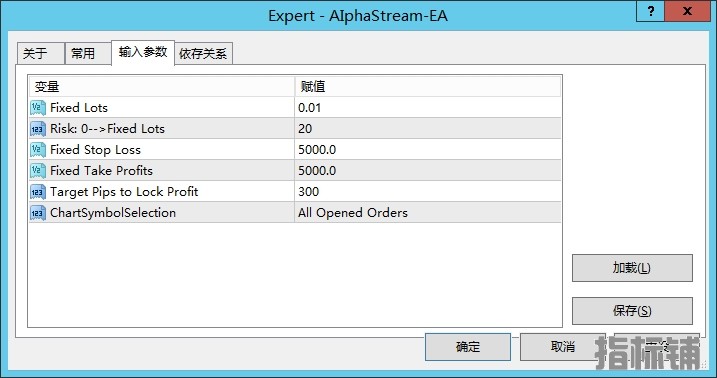Click the Target Pips to Lock Profit icon
717x378 pixels.
click(38, 192)
